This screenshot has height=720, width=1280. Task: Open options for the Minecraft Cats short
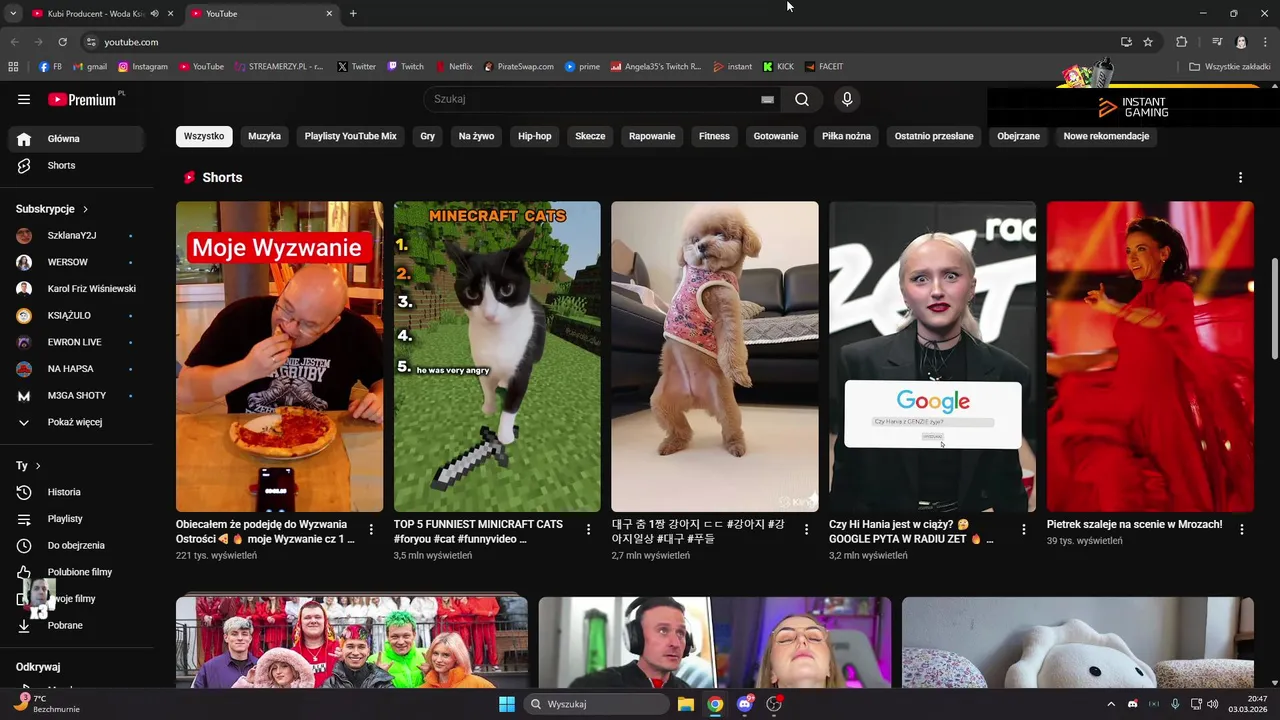click(x=588, y=529)
